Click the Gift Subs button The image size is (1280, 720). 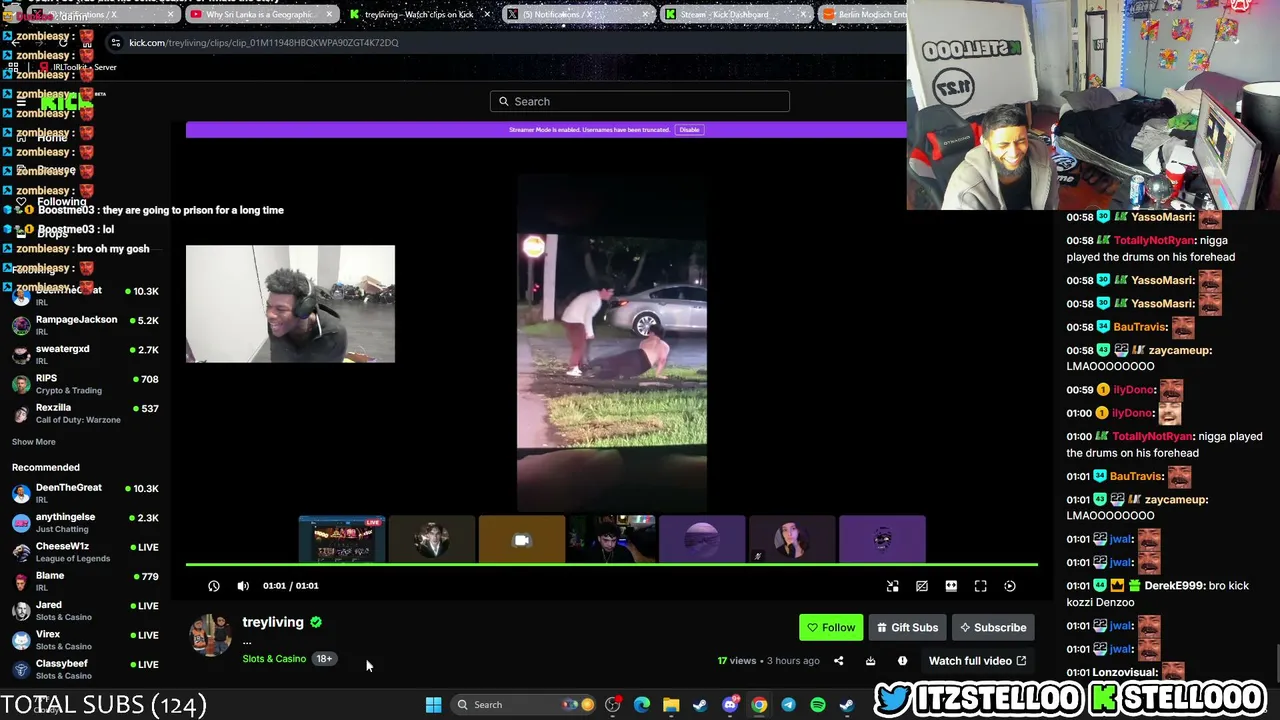[907, 628]
